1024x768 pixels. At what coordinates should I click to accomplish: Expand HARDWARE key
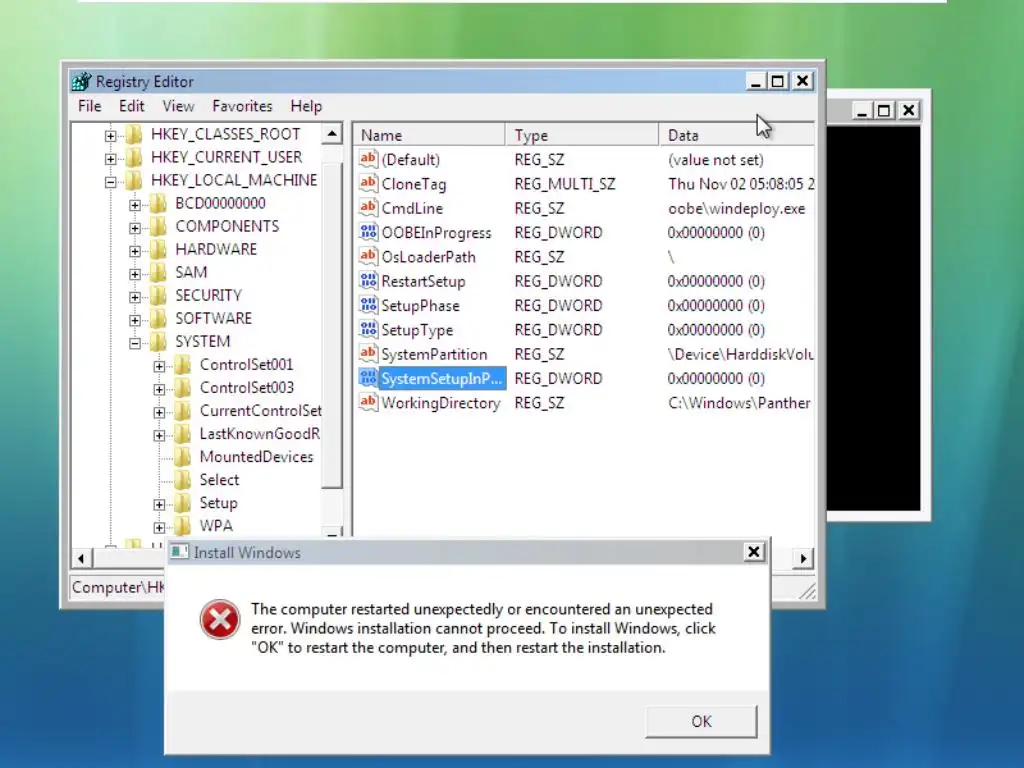point(135,251)
